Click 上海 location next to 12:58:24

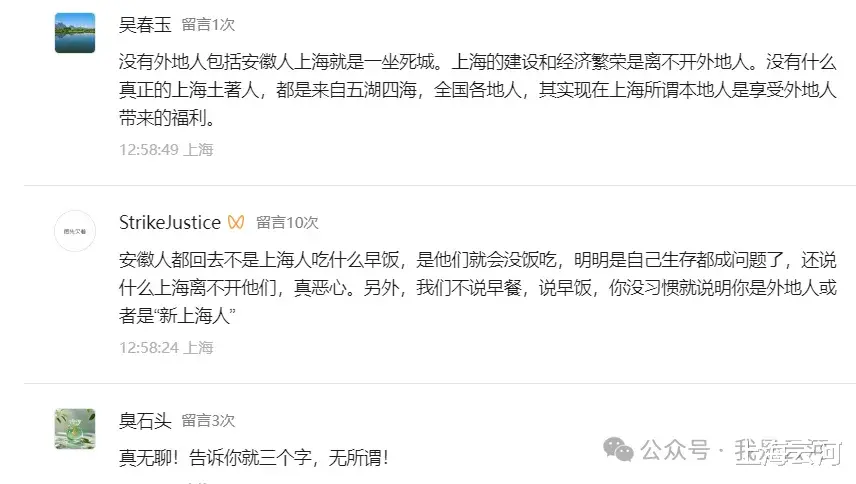pos(200,348)
